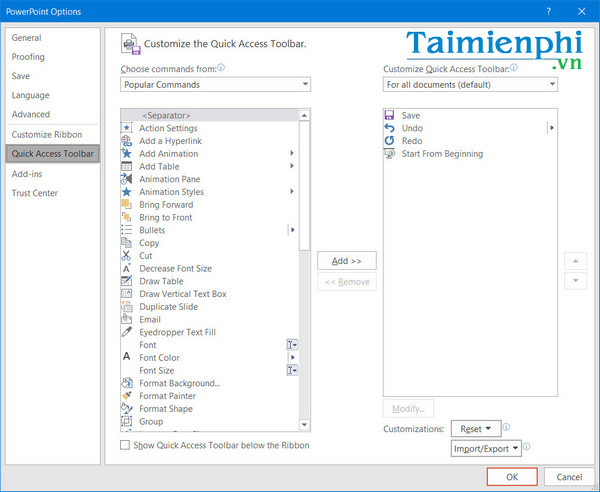Click the Add Animation star icon
The width and height of the screenshot is (600, 492).
pos(127,153)
